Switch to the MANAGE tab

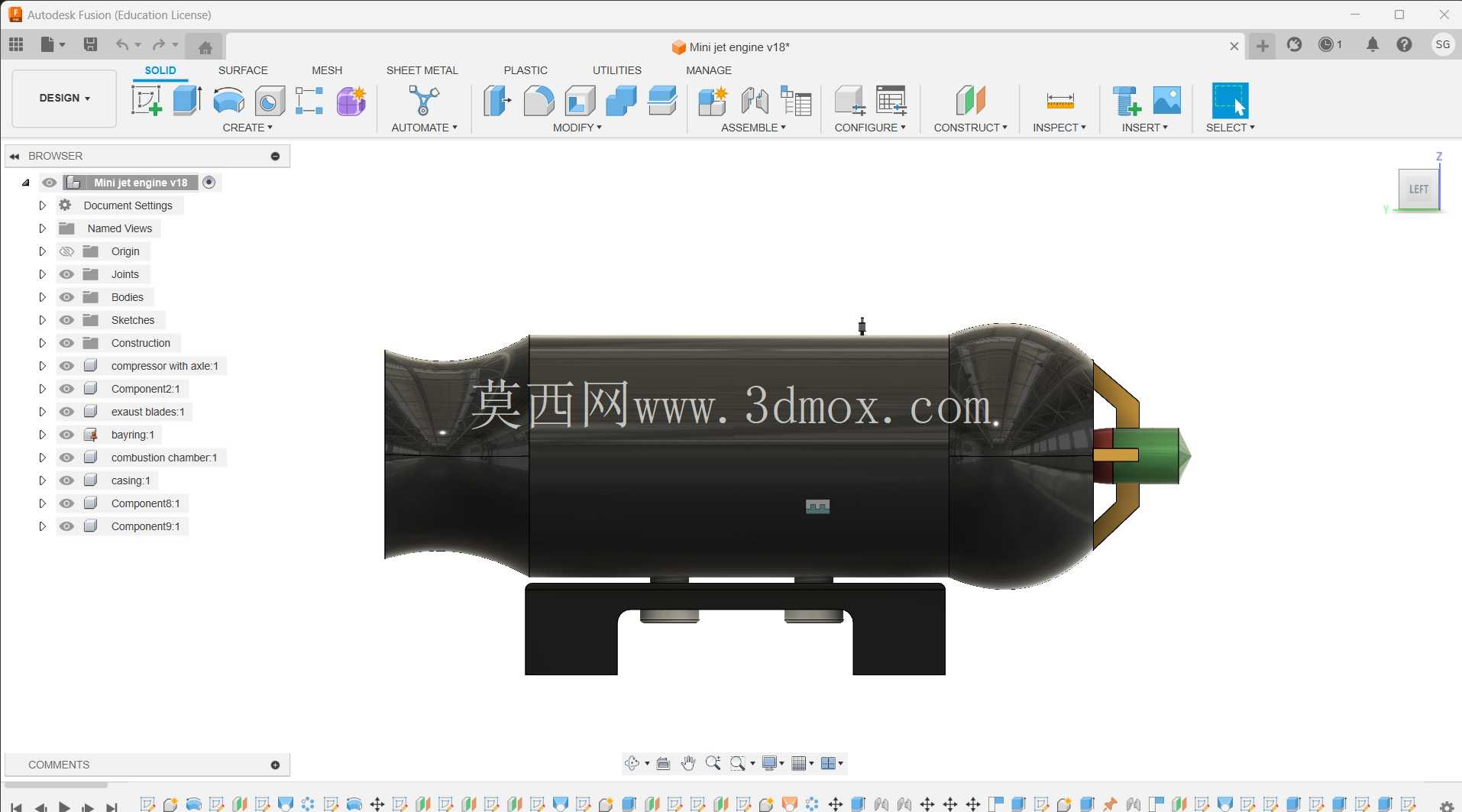(709, 70)
